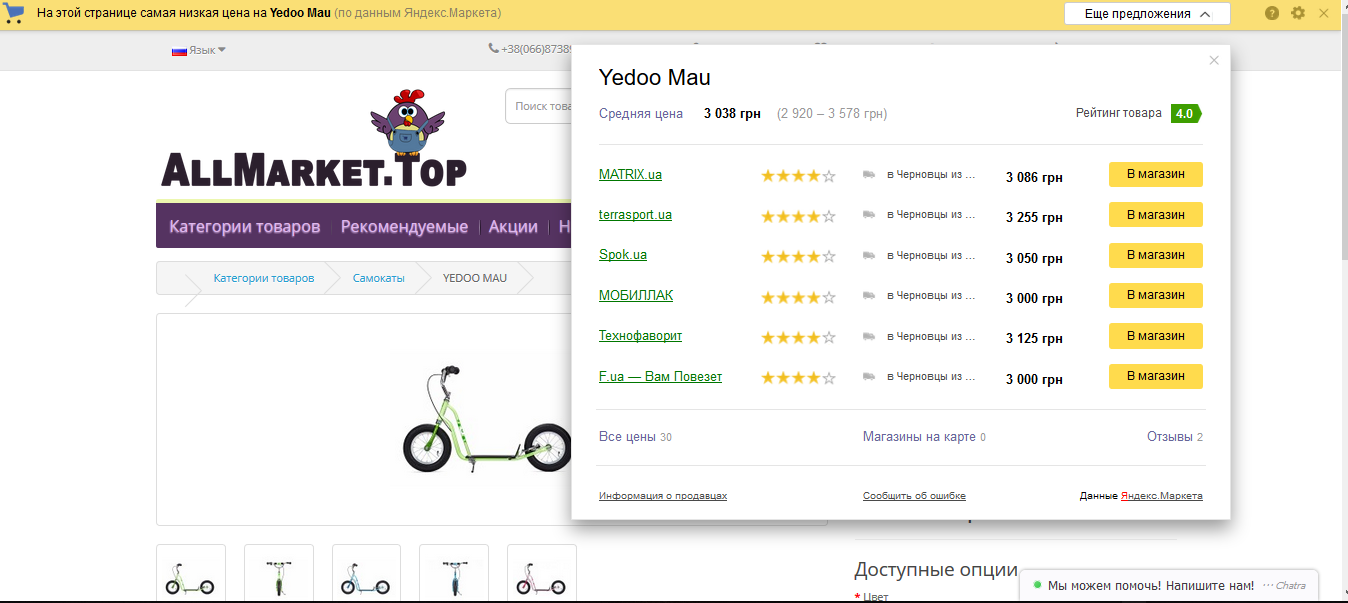Viewport: 1348px width, 603px height.
Task: Click delivery truck icon in Технофаворит row
Action: 869,336
